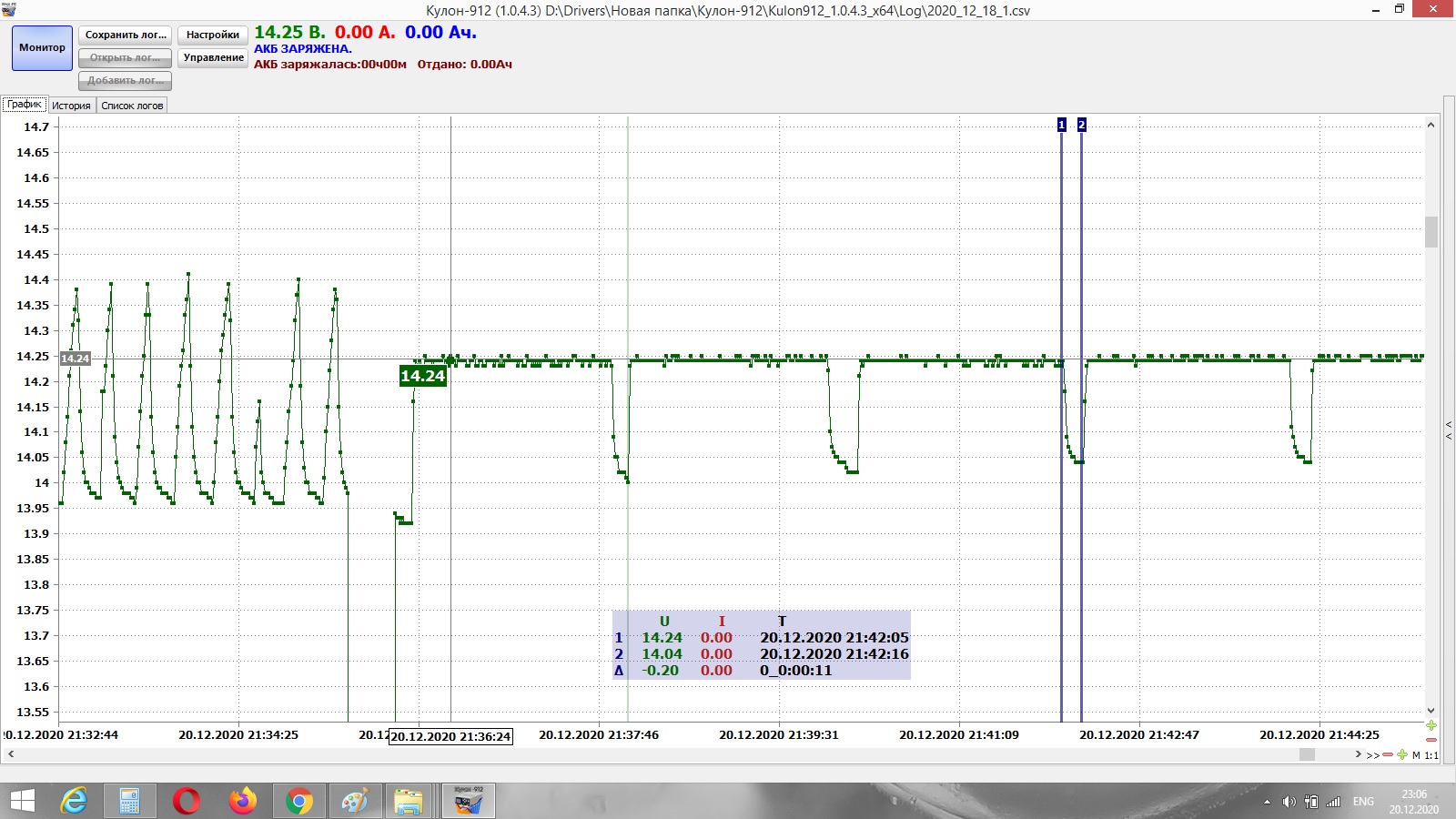The width and height of the screenshot is (1456, 819).
Task: Click the red vertical zoom-out minus icon
Action: coord(1431,739)
